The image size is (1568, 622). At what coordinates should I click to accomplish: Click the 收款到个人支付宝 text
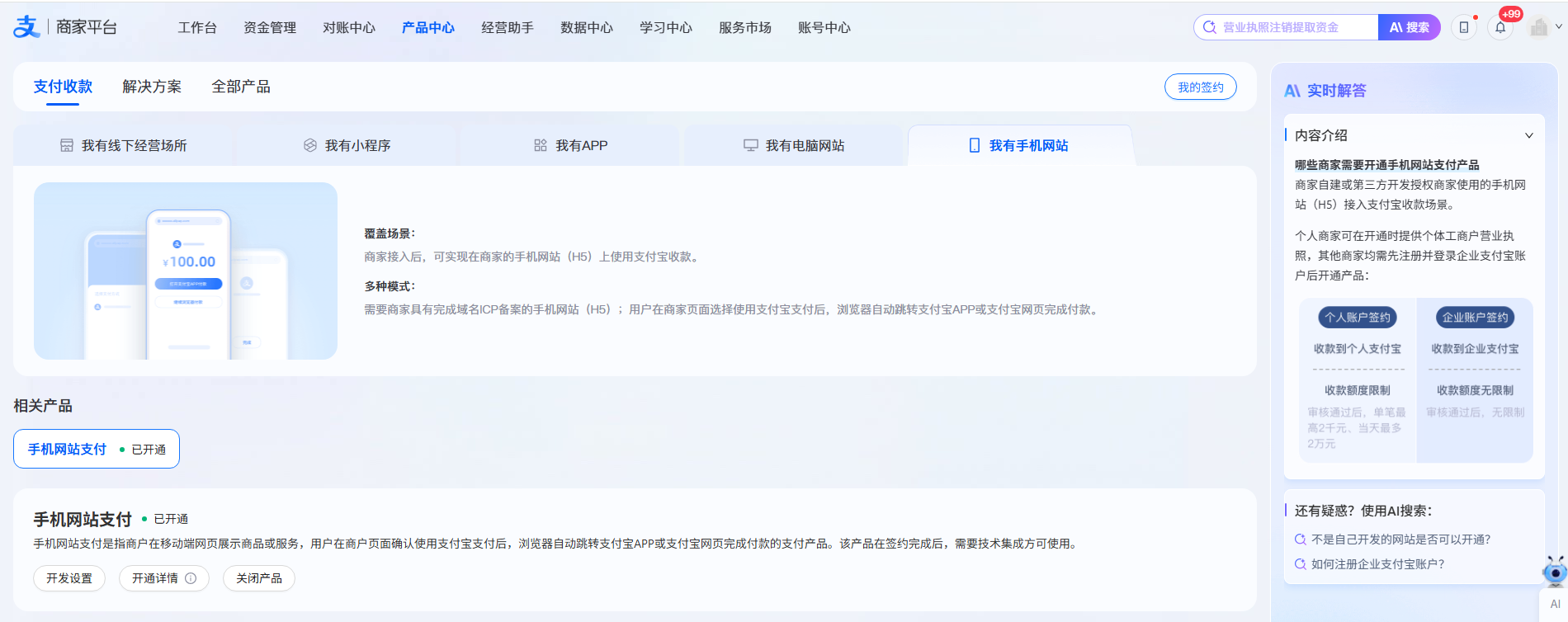pos(1358,349)
